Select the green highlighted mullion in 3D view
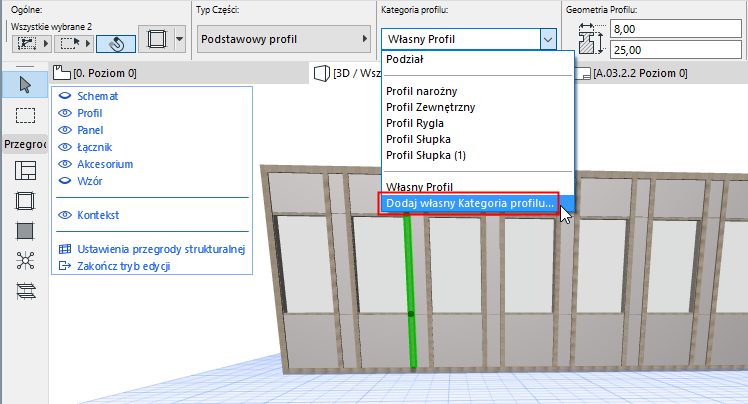Viewport: 748px width, 404px height. click(x=410, y=291)
